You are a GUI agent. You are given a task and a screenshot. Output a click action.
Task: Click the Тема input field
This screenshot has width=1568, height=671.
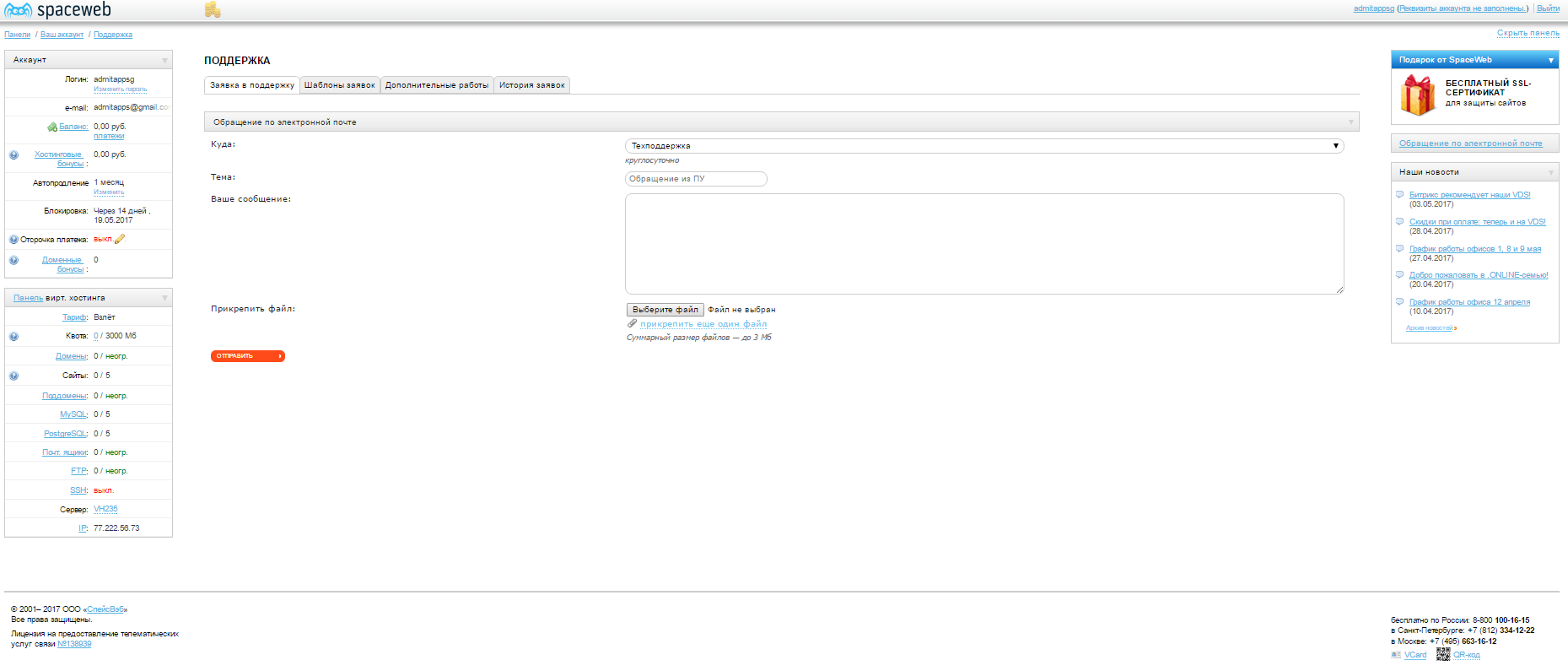(x=696, y=179)
